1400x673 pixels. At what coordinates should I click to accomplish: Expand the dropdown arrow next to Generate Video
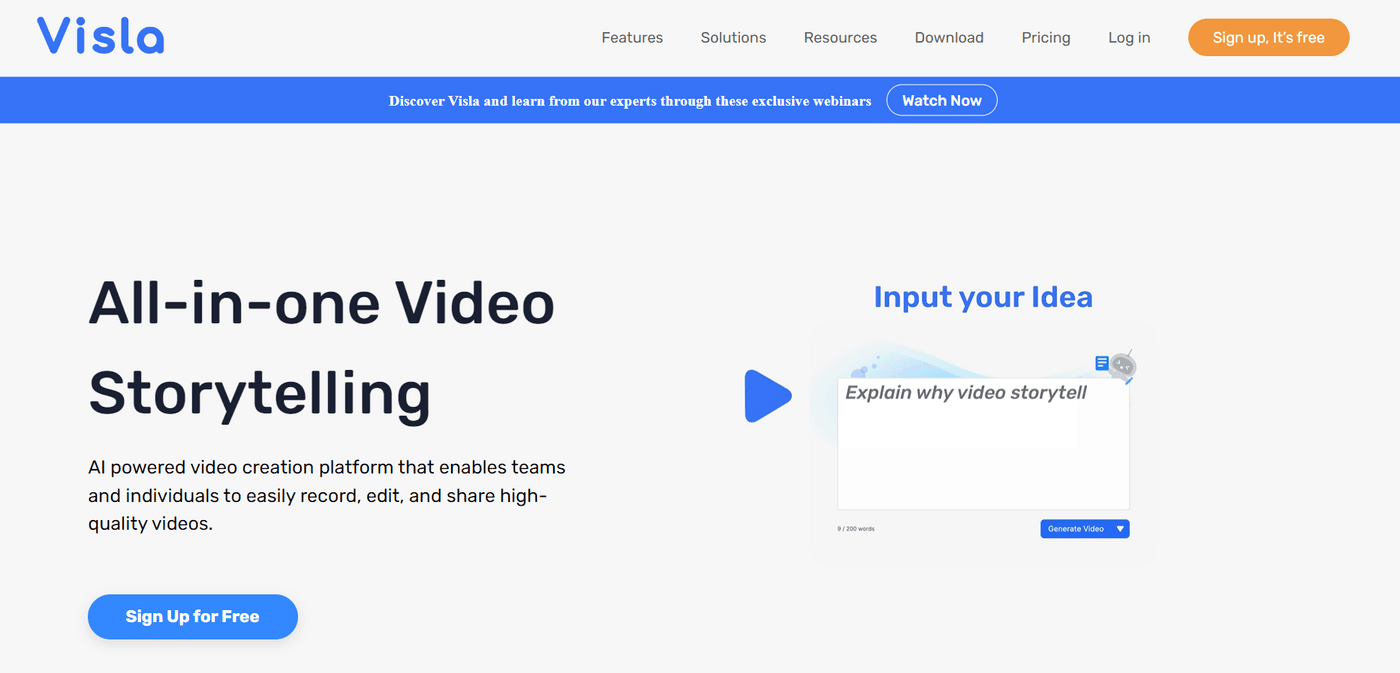[1120, 528]
